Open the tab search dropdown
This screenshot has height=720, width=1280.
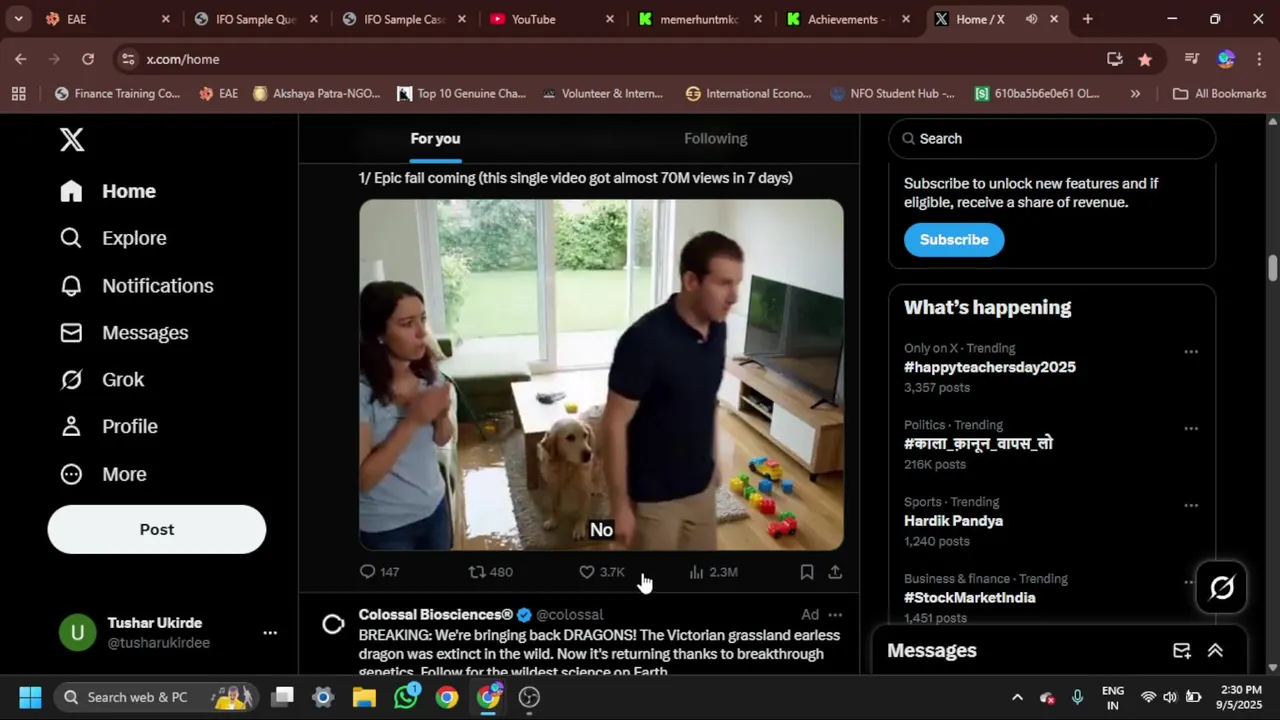coord(18,19)
